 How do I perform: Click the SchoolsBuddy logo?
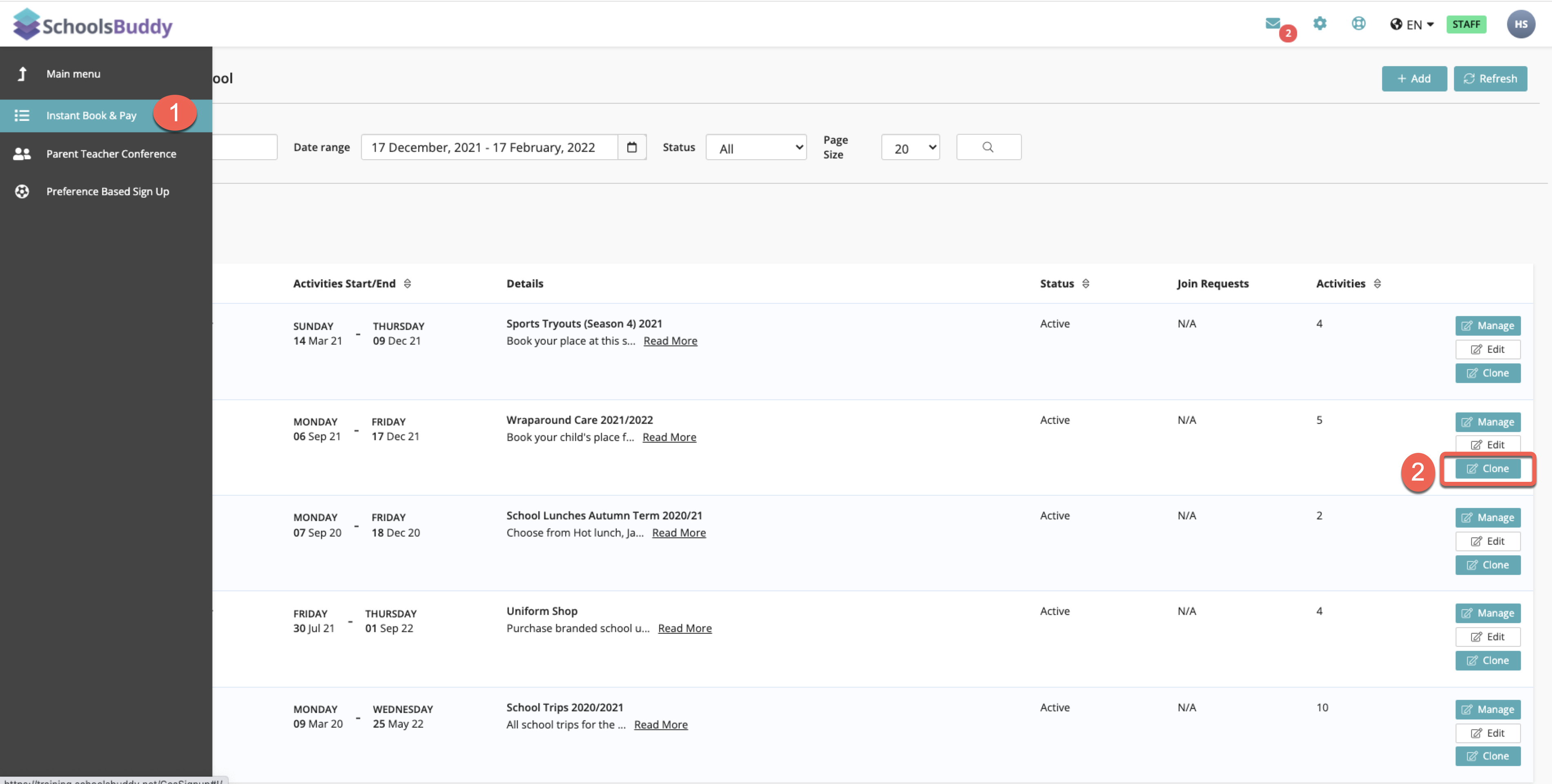coord(93,25)
